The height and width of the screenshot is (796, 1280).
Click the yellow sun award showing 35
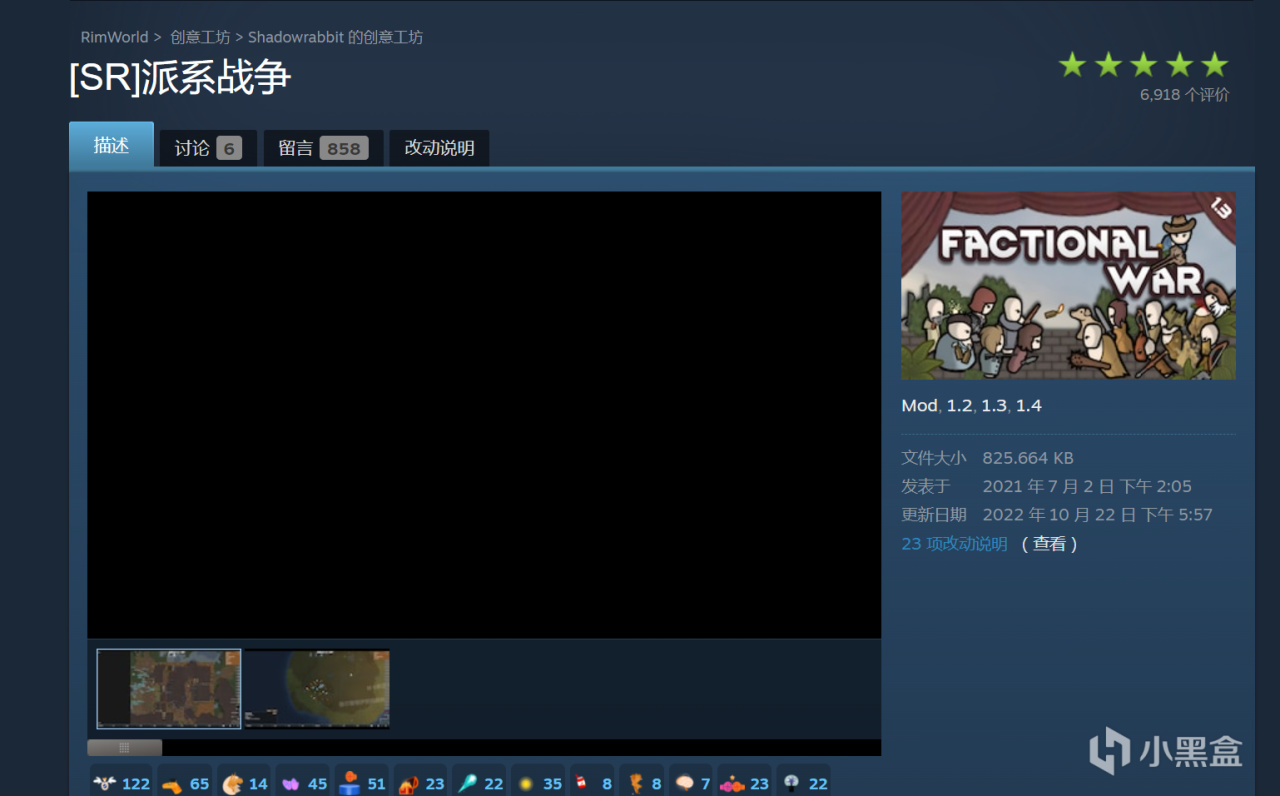click(x=526, y=783)
